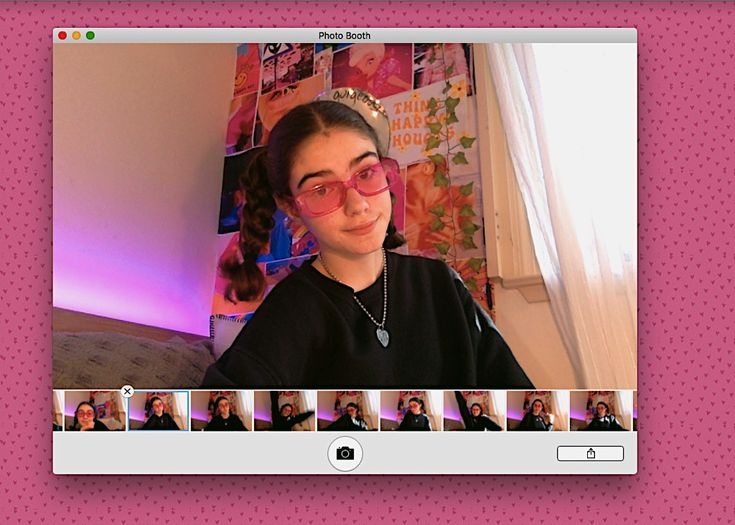Click the main photo preview
The image size is (735, 525).
345,216
